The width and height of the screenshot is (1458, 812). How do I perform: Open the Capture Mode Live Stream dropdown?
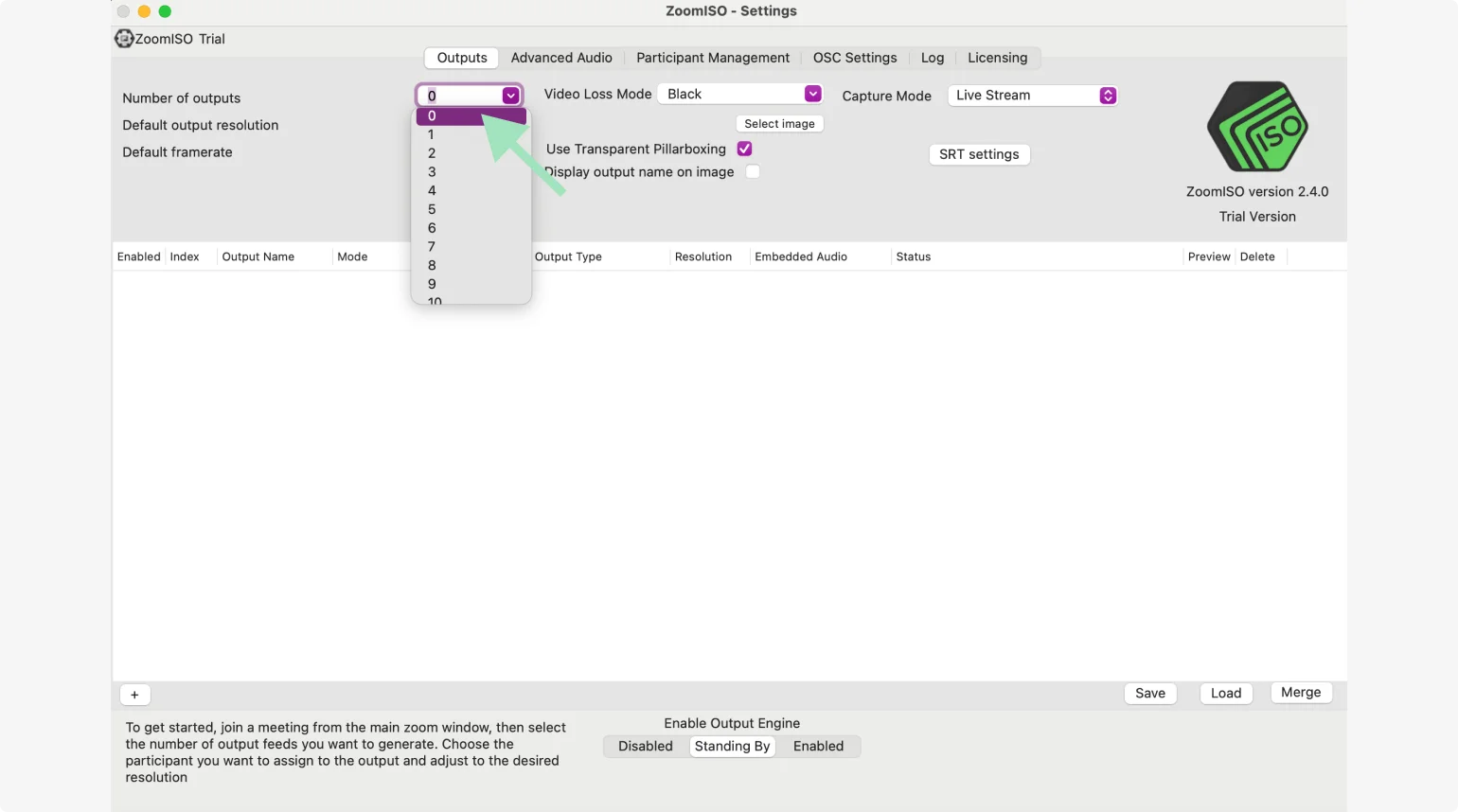click(1033, 96)
